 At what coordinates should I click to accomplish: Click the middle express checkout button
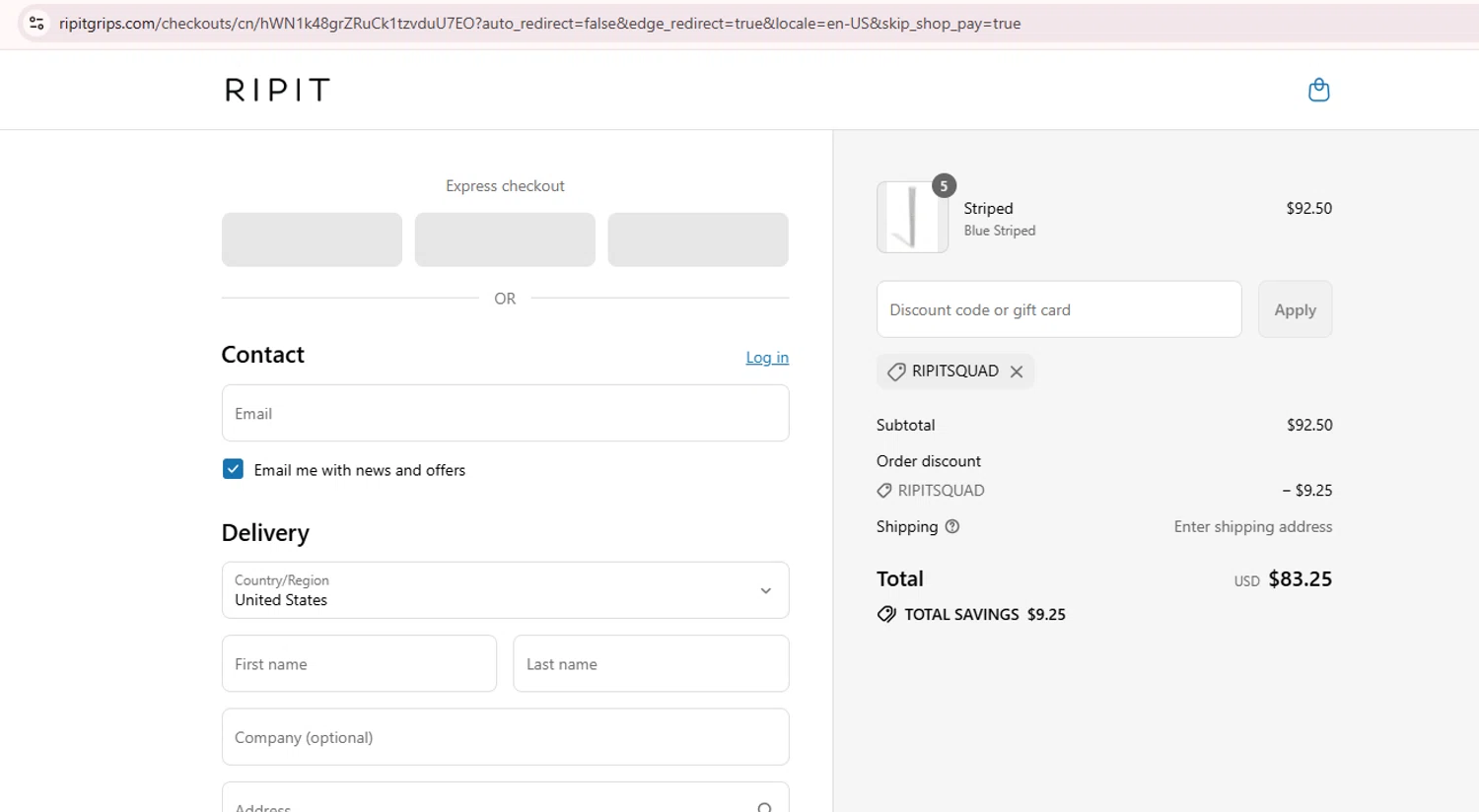(505, 239)
